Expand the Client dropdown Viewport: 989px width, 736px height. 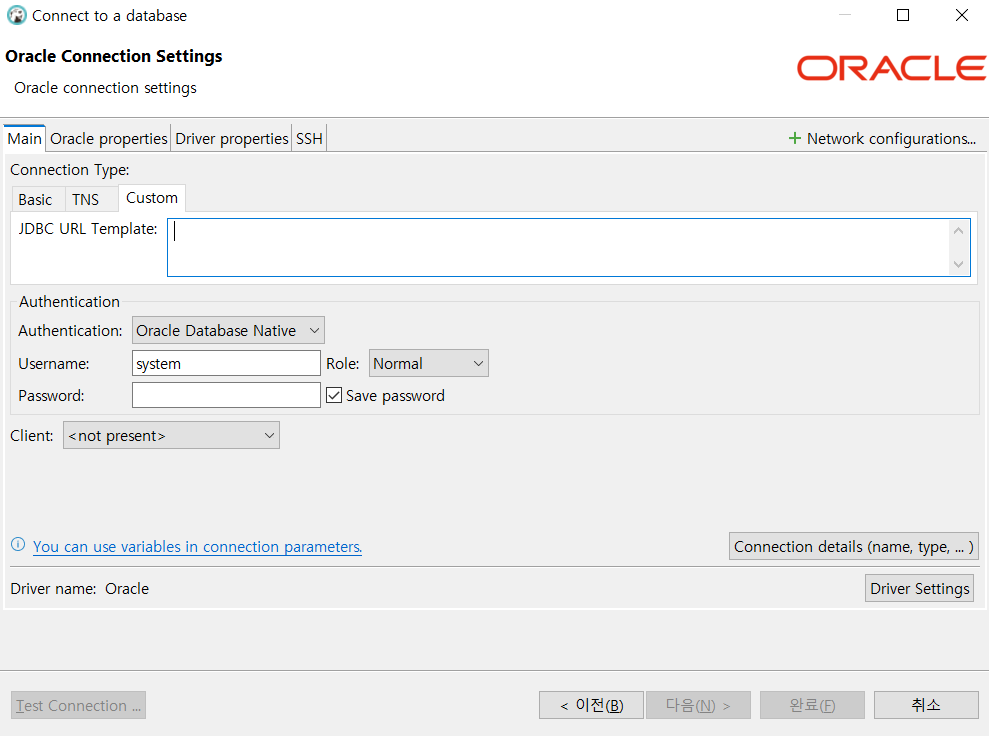[171, 435]
